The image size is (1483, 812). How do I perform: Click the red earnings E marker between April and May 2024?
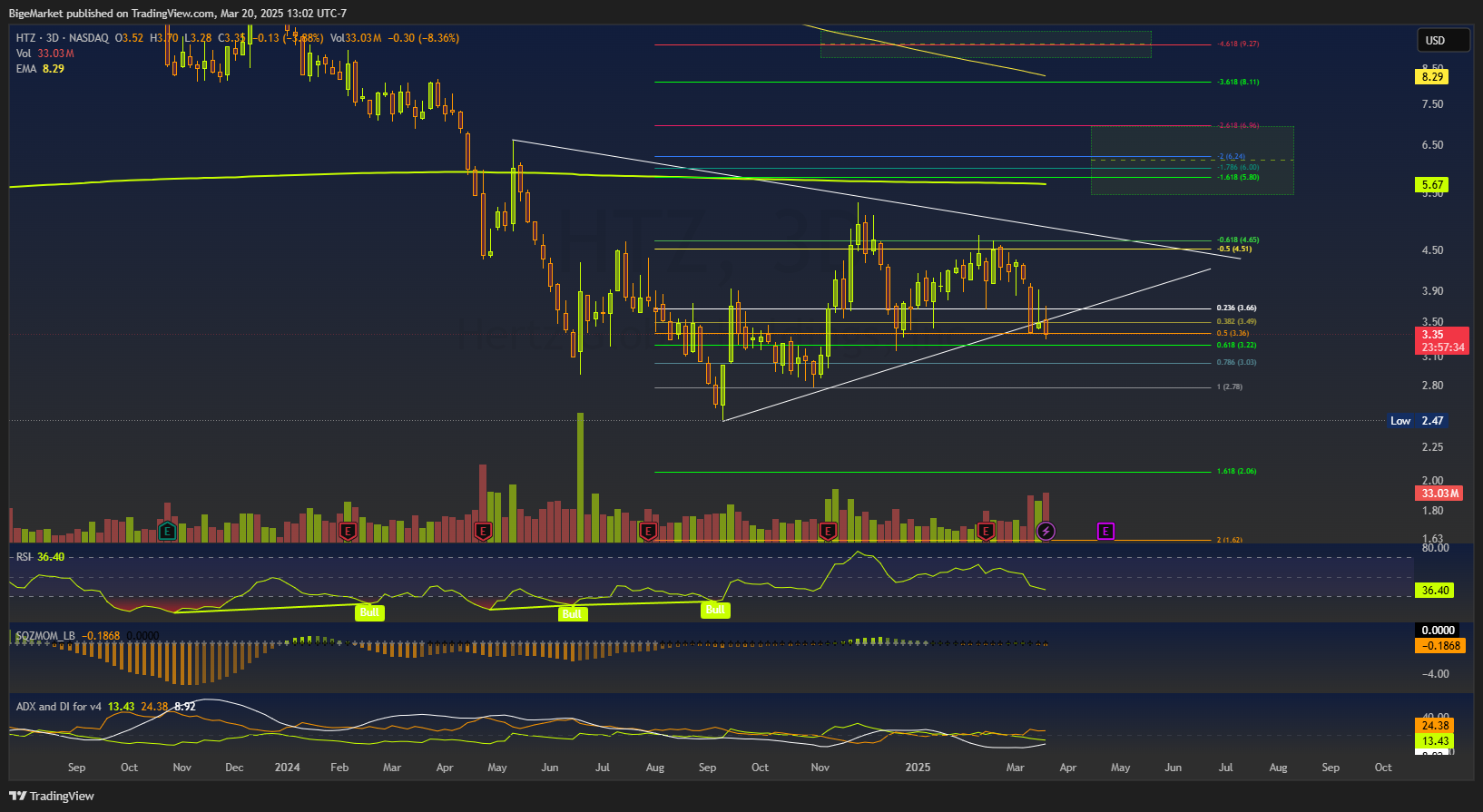coord(483,532)
